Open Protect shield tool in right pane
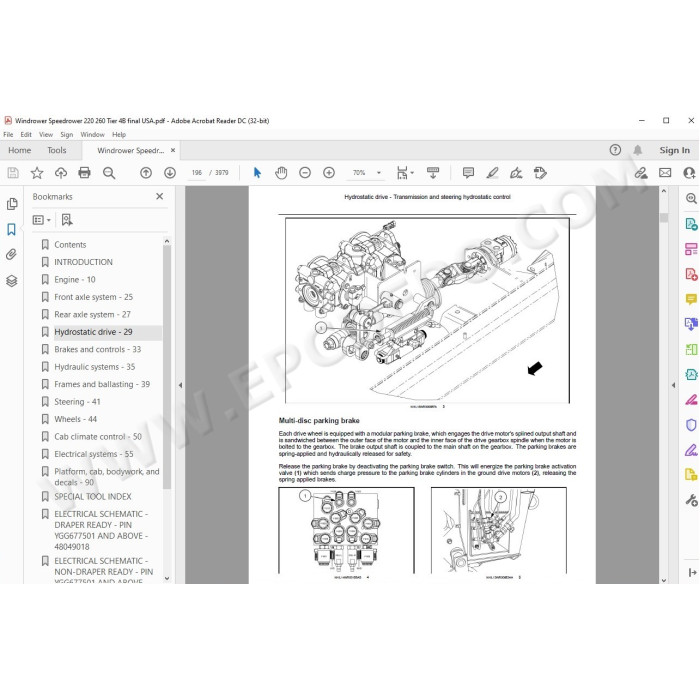Viewport: 700px width, 700px height. pyautogui.click(x=691, y=425)
